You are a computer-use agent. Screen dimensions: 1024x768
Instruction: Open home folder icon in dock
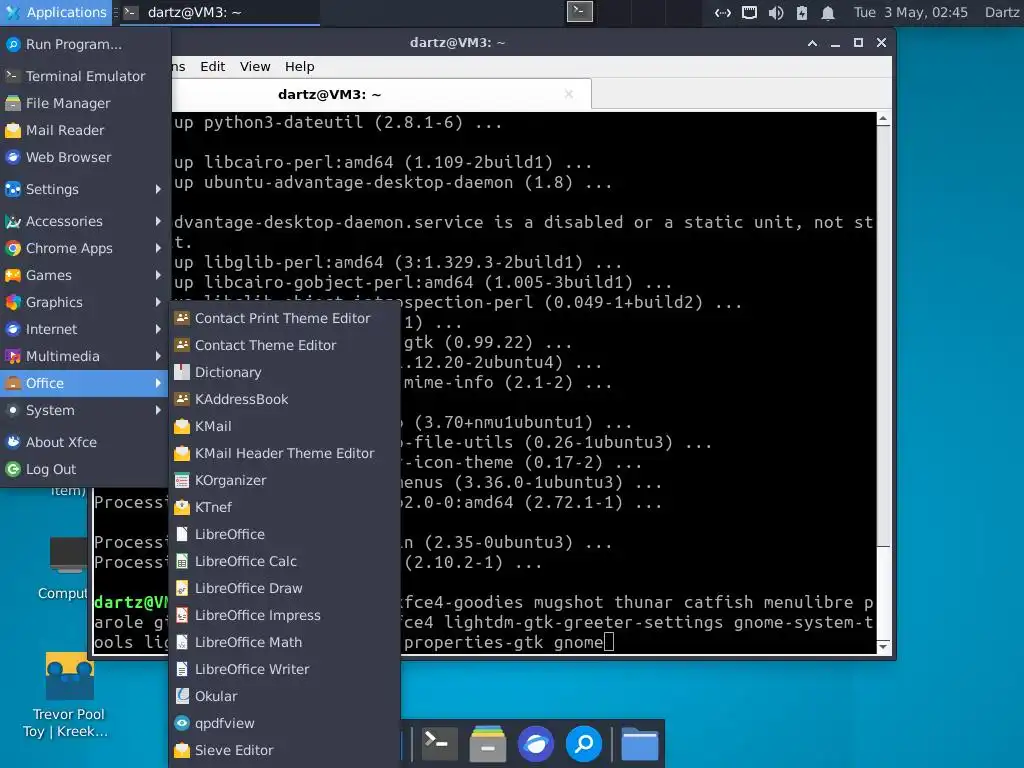point(639,743)
